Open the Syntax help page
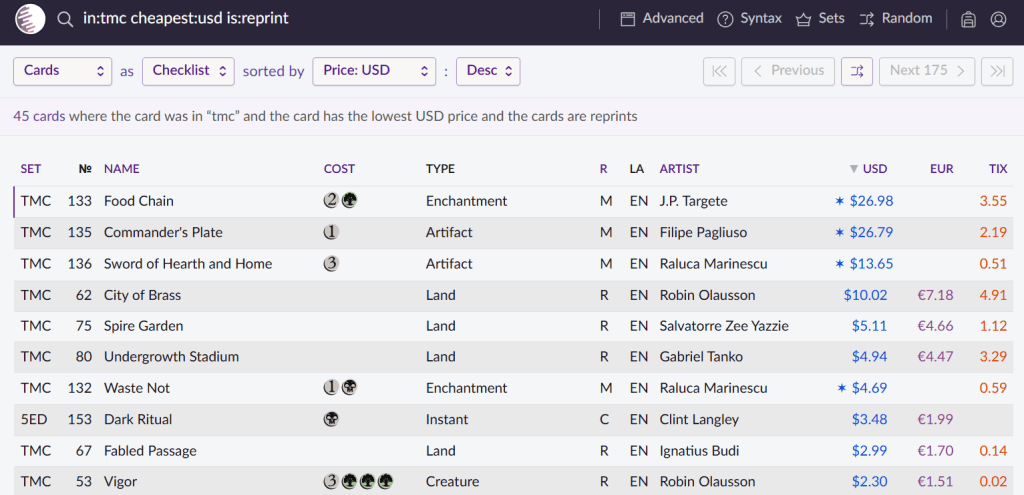Viewport: 1024px width, 495px height. pyautogui.click(x=750, y=19)
